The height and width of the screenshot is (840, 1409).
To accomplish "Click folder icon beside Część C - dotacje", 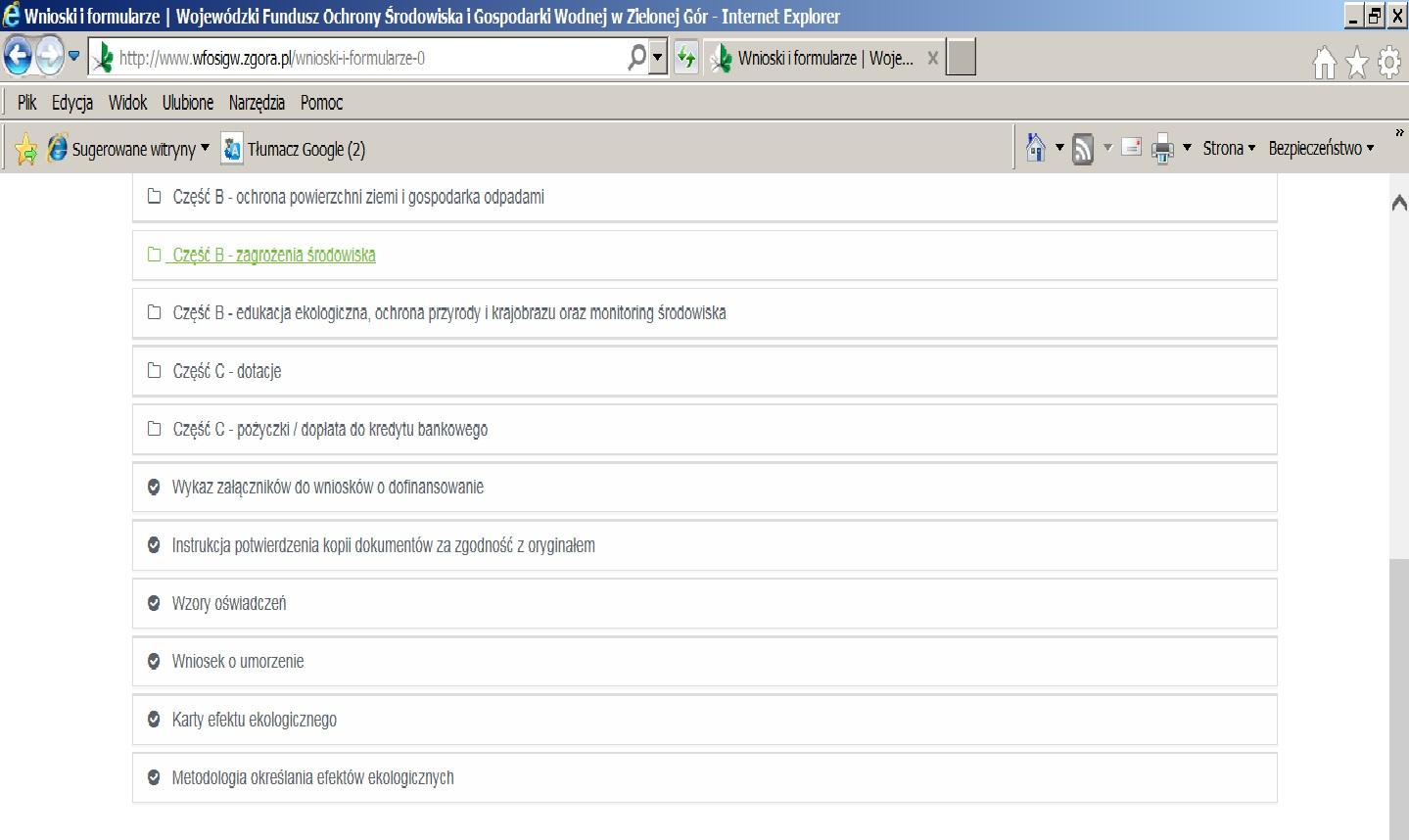I will click(x=154, y=371).
